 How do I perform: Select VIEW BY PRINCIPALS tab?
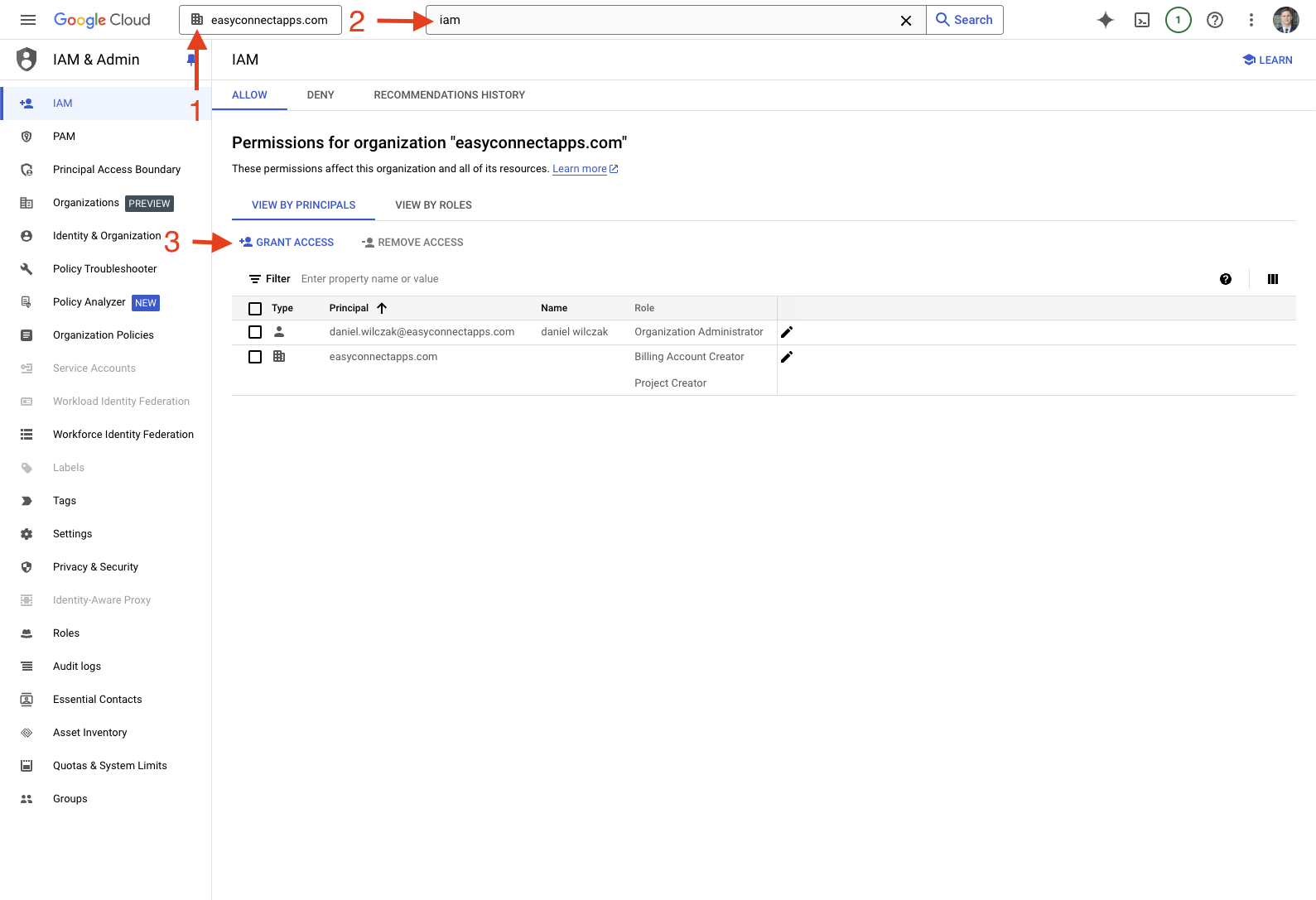pyautogui.click(x=304, y=205)
